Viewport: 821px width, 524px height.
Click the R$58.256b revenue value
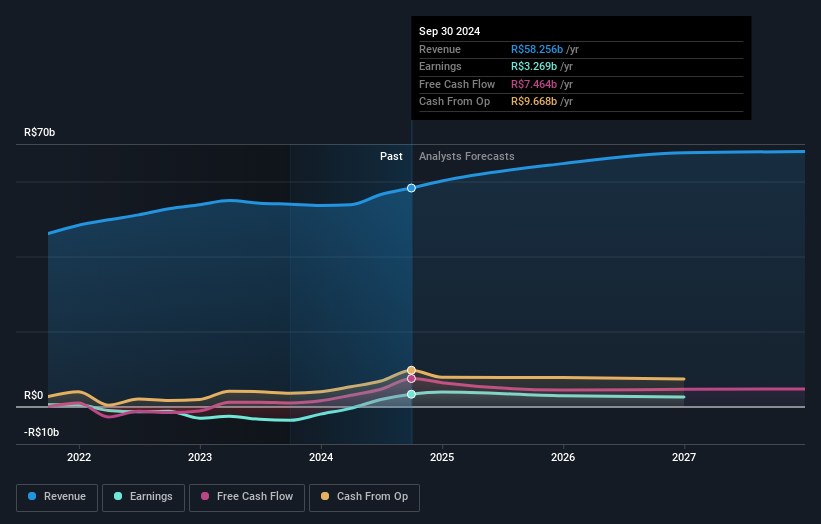[537, 49]
